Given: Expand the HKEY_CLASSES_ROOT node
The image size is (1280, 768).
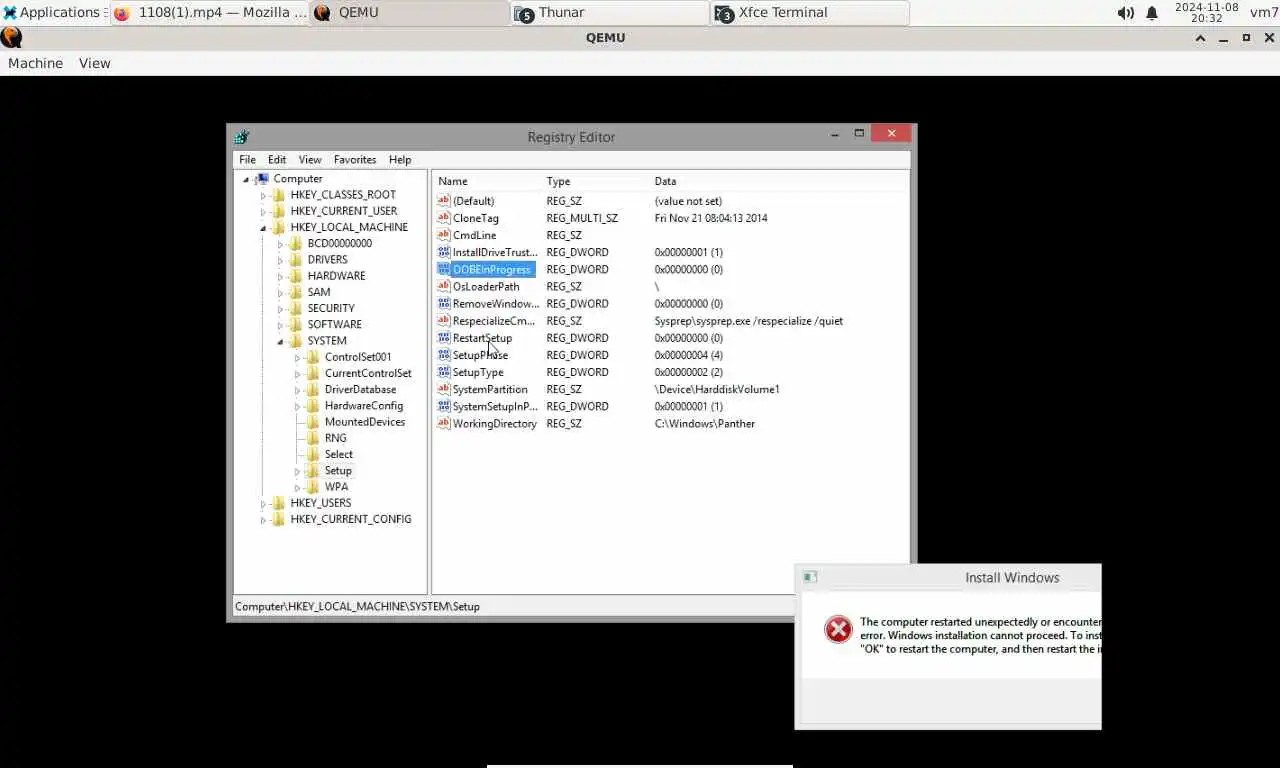Looking at the screenshot, I should coord(263,195).
